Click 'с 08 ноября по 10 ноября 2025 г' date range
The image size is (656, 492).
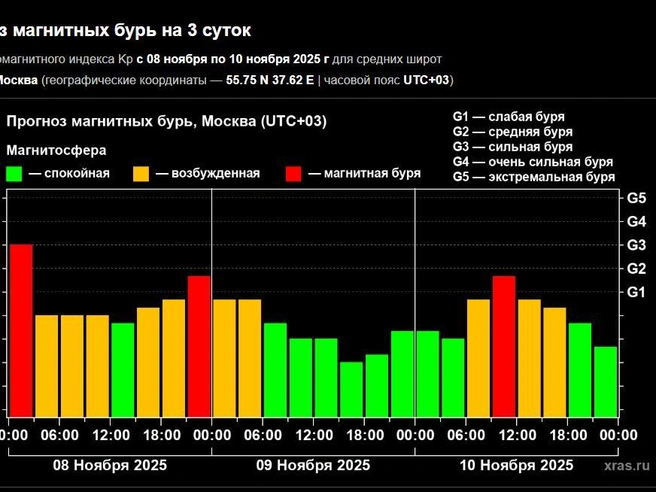tap(233, 59)
